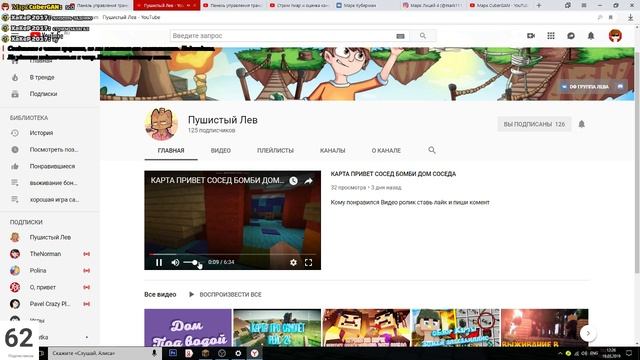
Task: Toggle the channel notification bell next to subscribed button
Action: (x=582, y=124)
